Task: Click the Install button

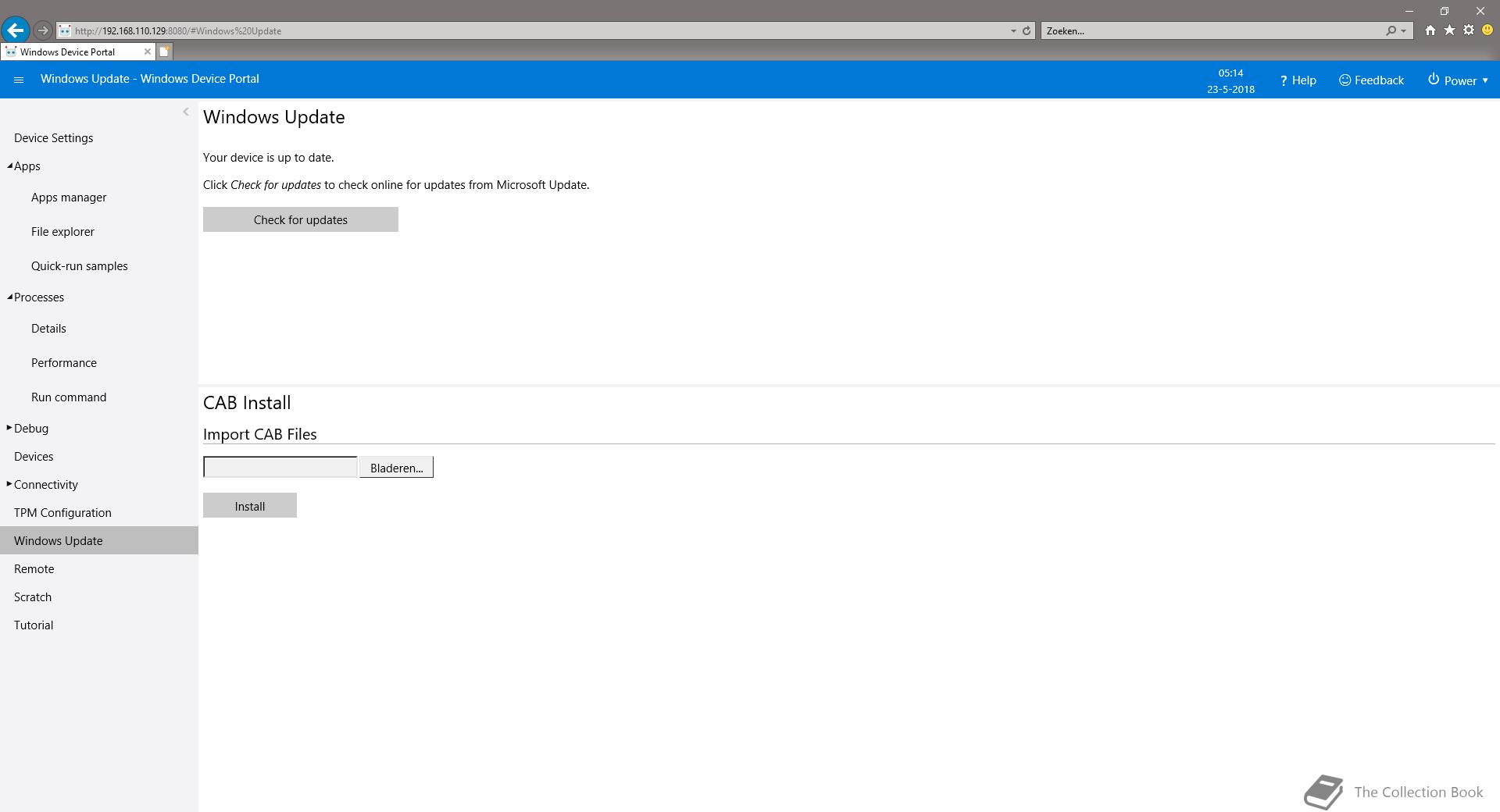Action: [x=250, y=505]
